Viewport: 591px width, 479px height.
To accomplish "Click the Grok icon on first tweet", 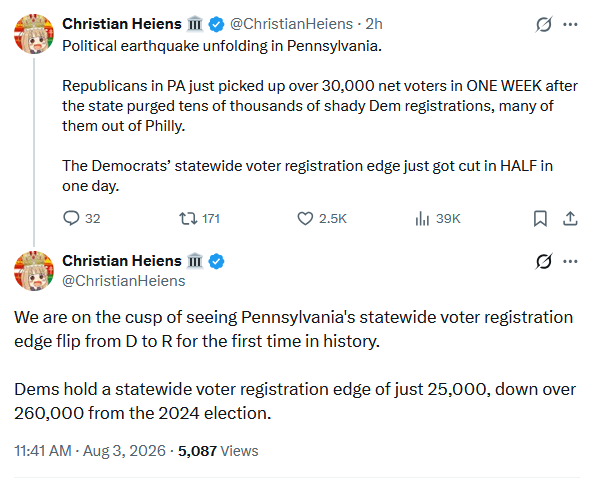I will [544, 24].
